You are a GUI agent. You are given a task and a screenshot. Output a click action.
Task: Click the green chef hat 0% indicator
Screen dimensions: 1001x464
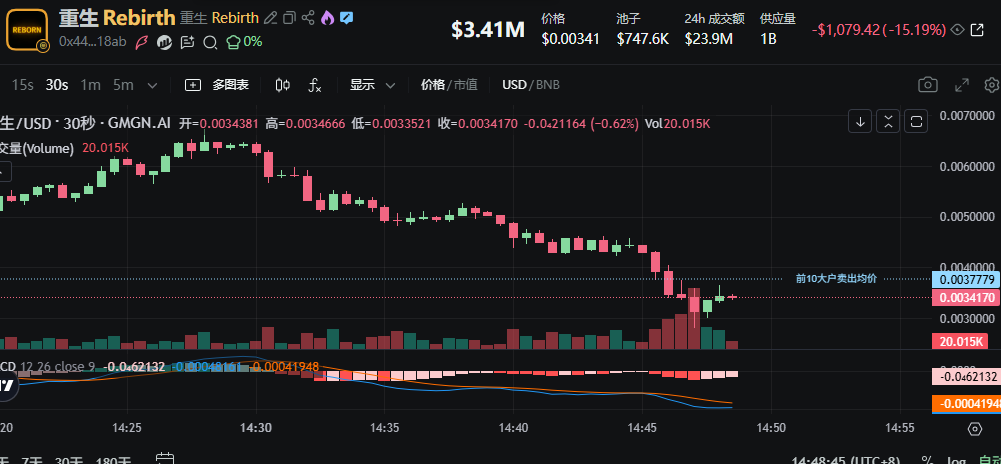tap(245, 42)
